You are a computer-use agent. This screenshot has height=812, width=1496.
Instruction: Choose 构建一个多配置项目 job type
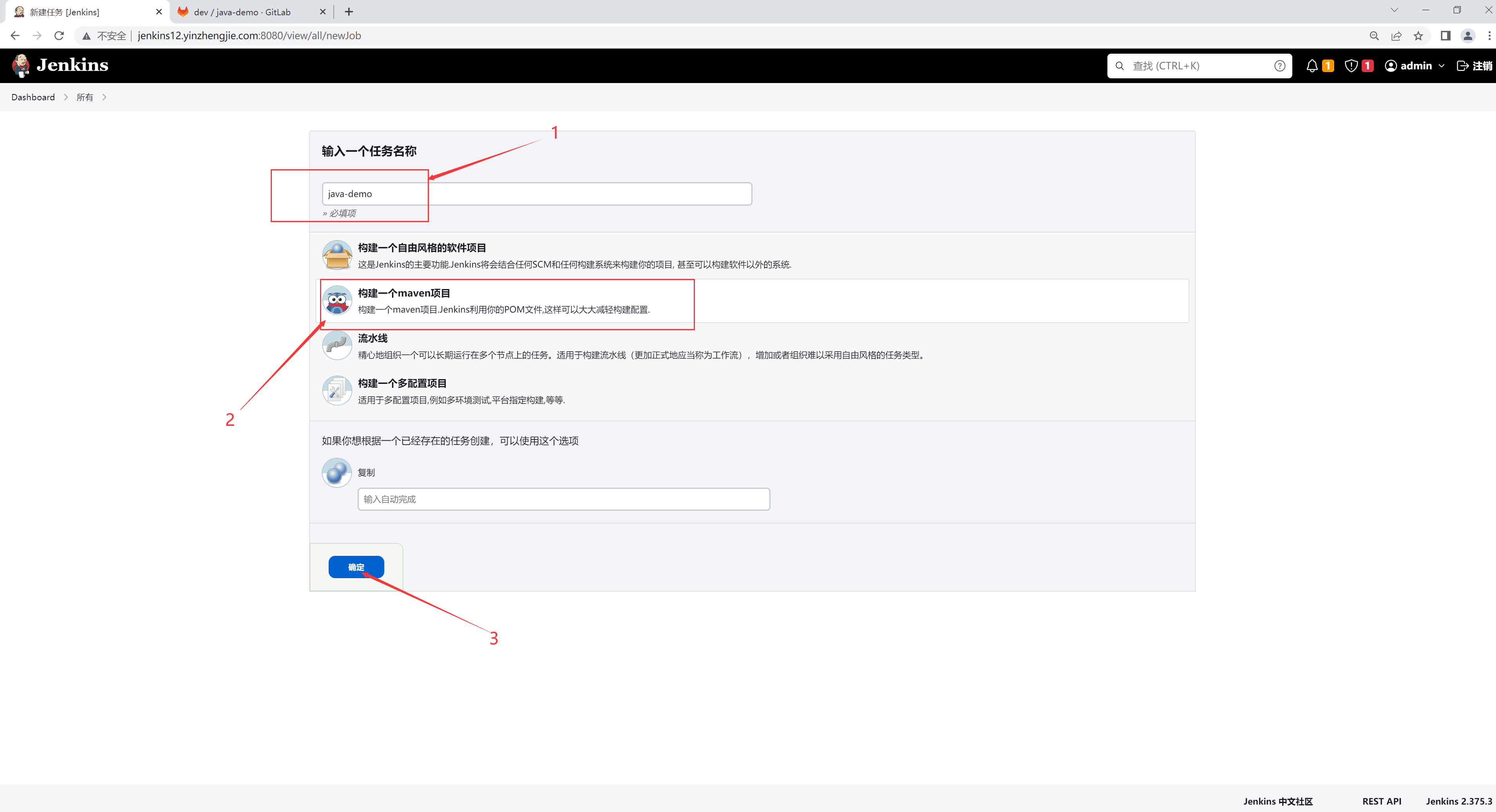coord(402,383)
